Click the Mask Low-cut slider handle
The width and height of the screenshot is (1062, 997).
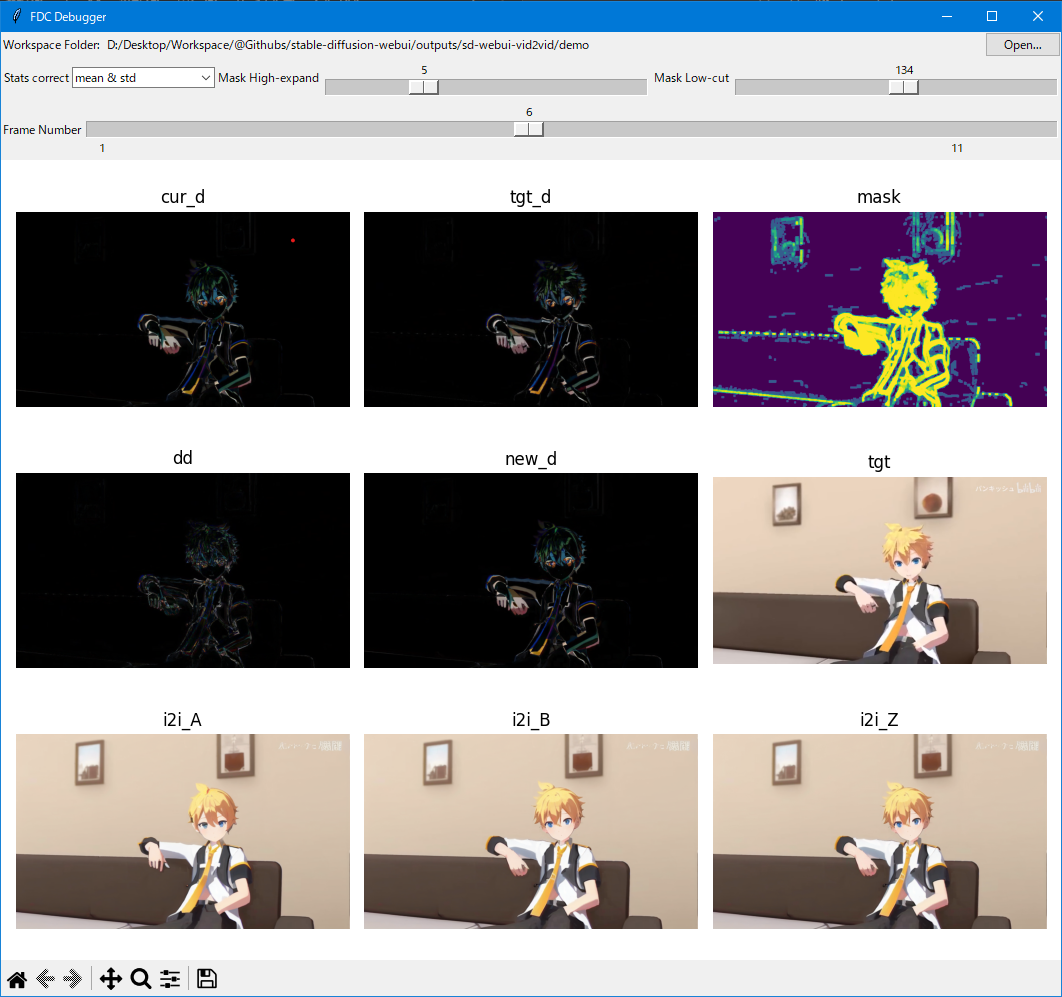pos(904,87)
